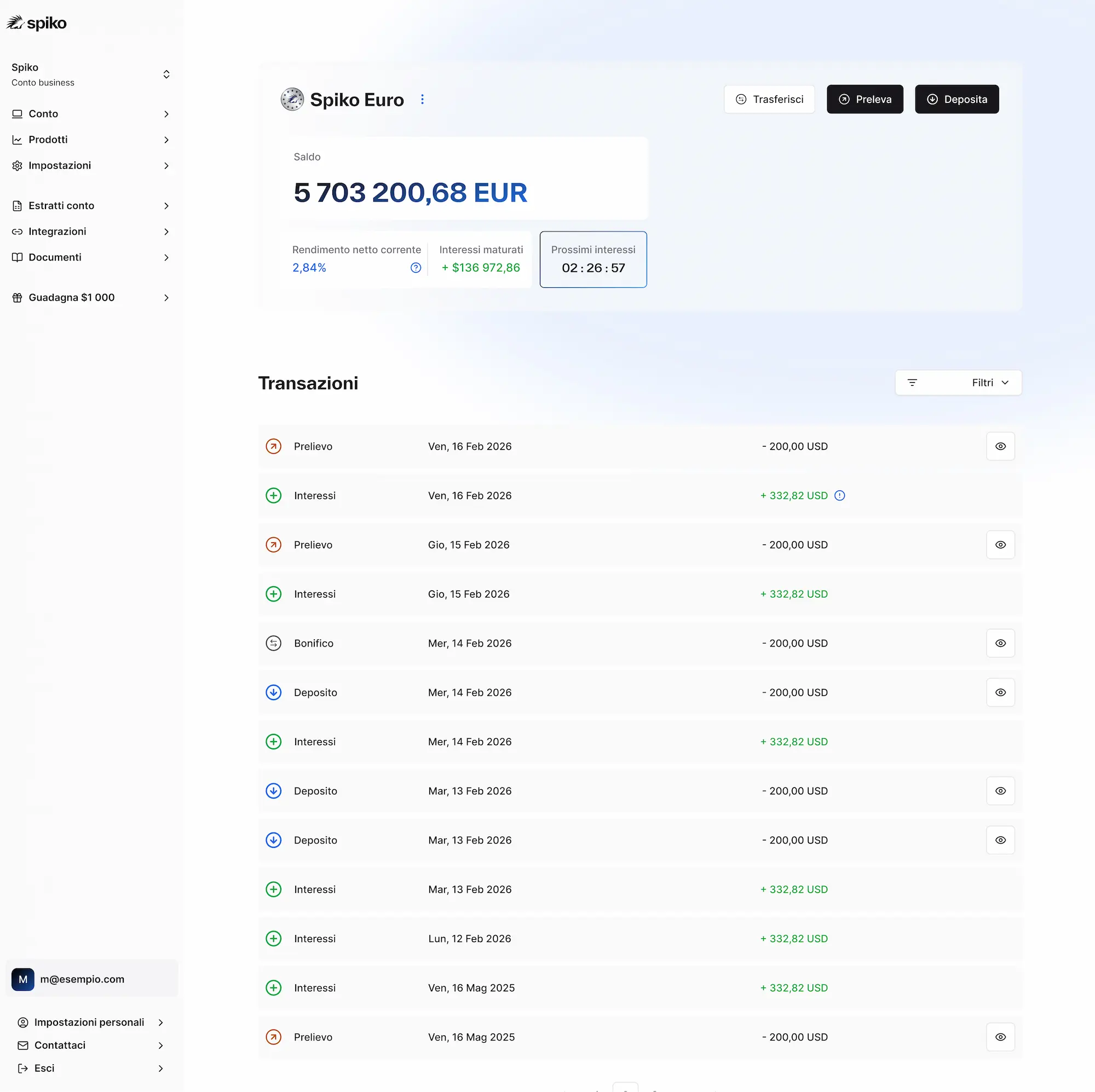Viewport: 1095px width, 1092px height.
Task: Click the 5 703 200,68 EUR balance
Action: tap(410, 192)
